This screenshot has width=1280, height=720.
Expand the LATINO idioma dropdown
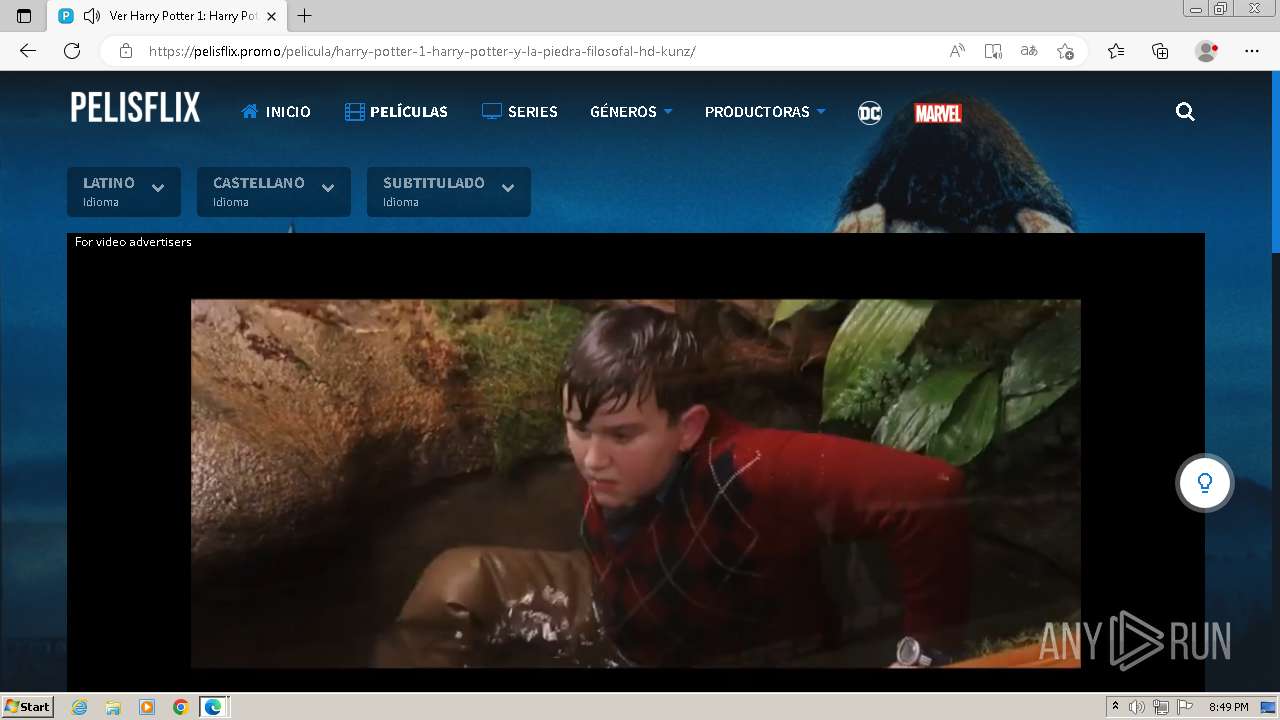click(x=124, y=192)
